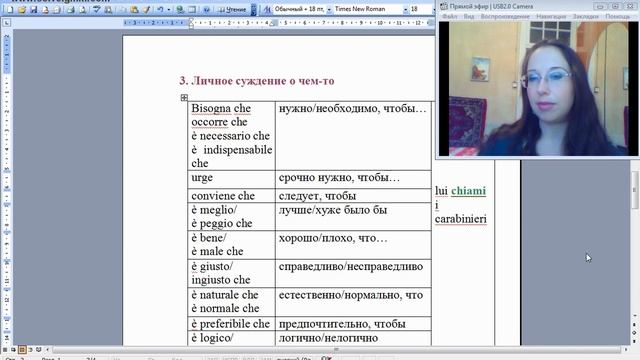The image size is (640, 360).
Task: Open Закладки menu in camera window
Action: pos(585,17)
